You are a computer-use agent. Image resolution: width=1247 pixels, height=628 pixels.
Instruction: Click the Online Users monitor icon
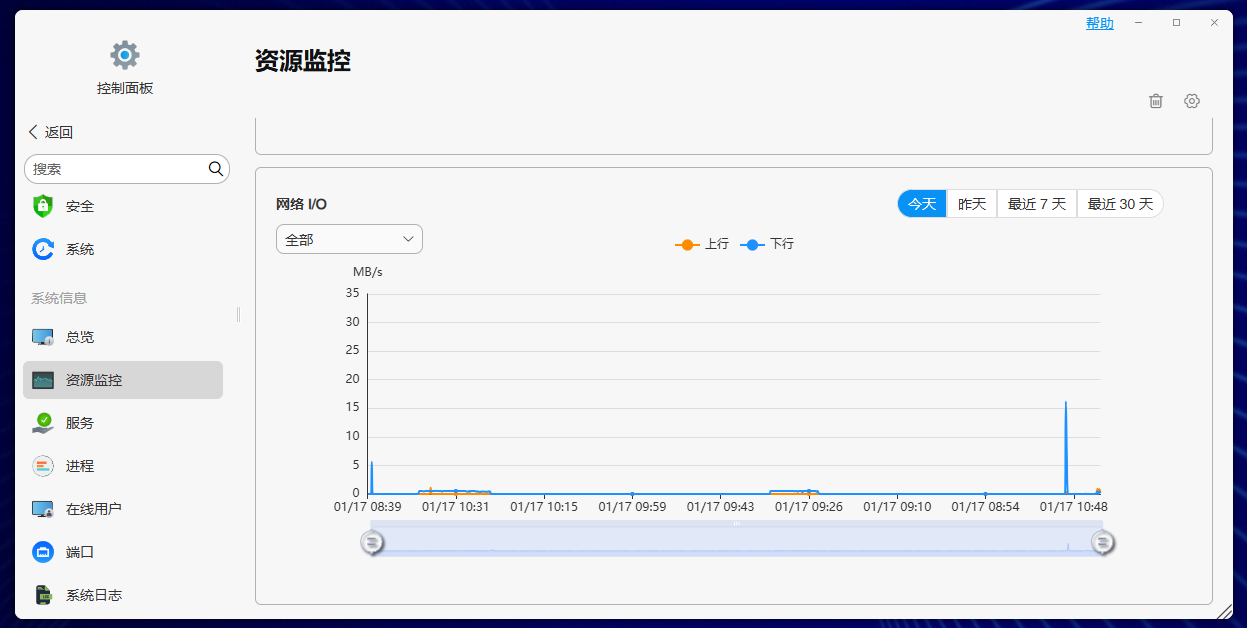pos(42,509)
